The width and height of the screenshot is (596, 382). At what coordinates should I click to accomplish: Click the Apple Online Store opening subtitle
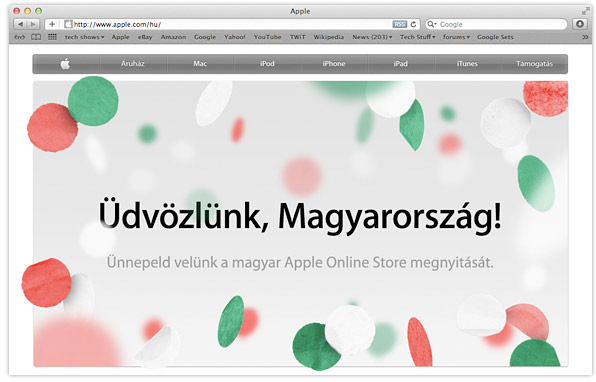pos(300,263)
